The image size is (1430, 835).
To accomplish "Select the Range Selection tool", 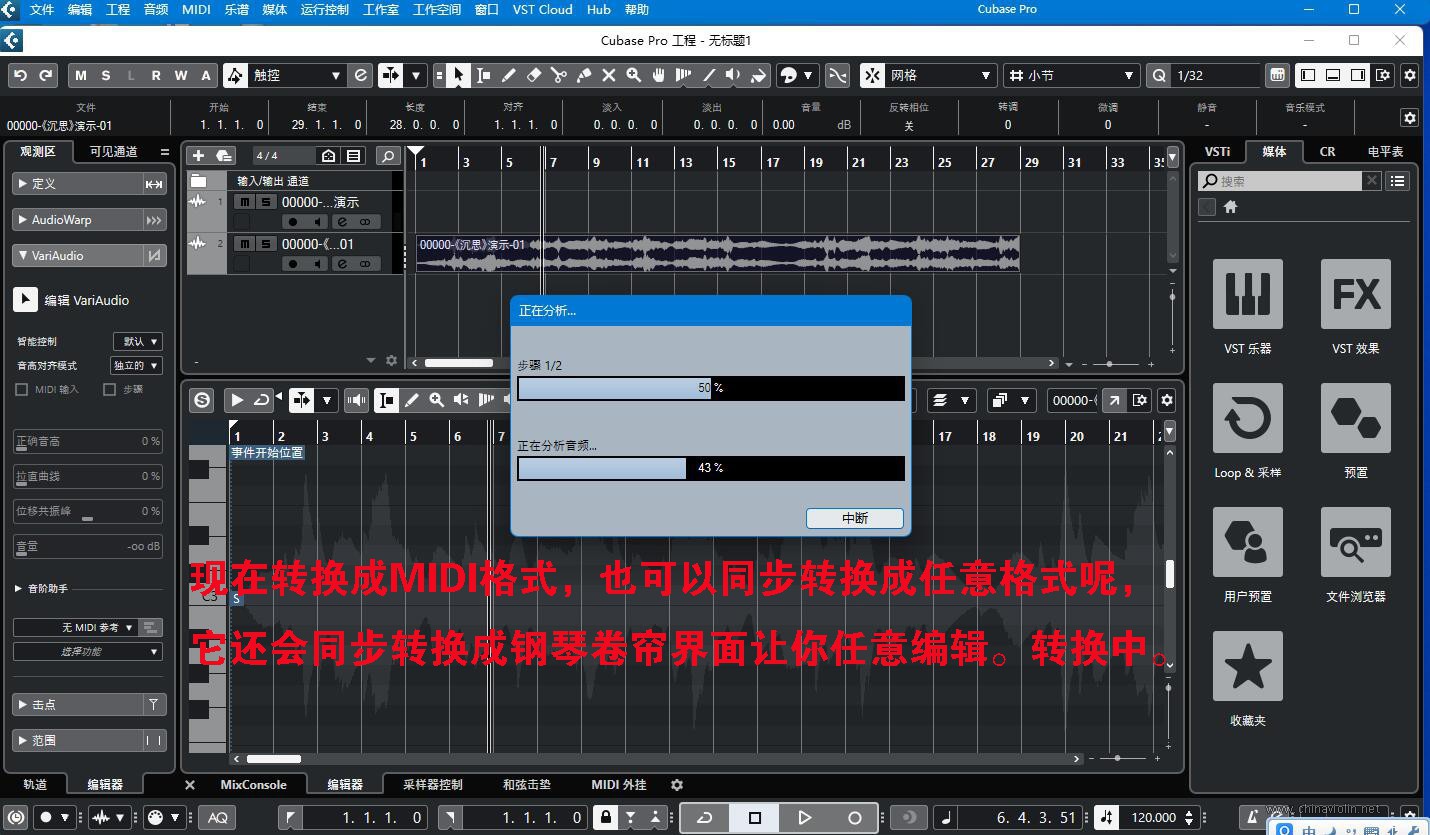I will (x=483, y=75).
